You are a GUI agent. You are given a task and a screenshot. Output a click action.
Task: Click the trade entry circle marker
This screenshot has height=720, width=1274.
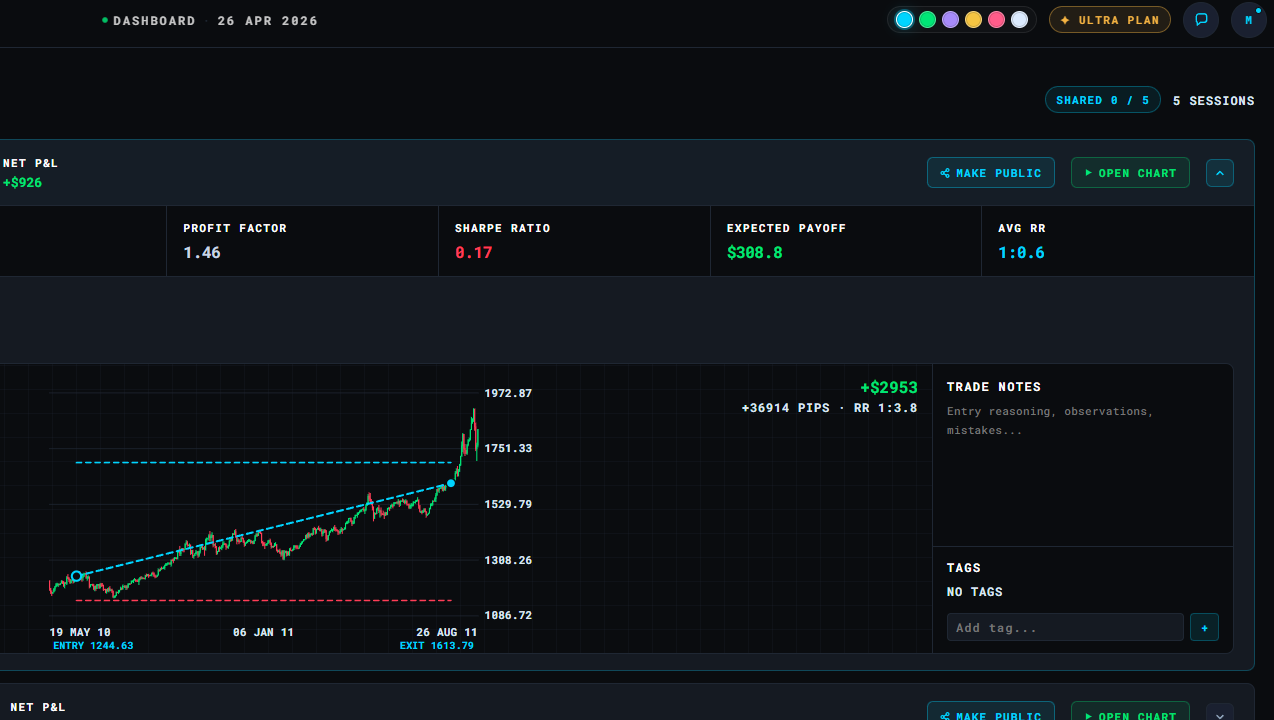[76, 576]
